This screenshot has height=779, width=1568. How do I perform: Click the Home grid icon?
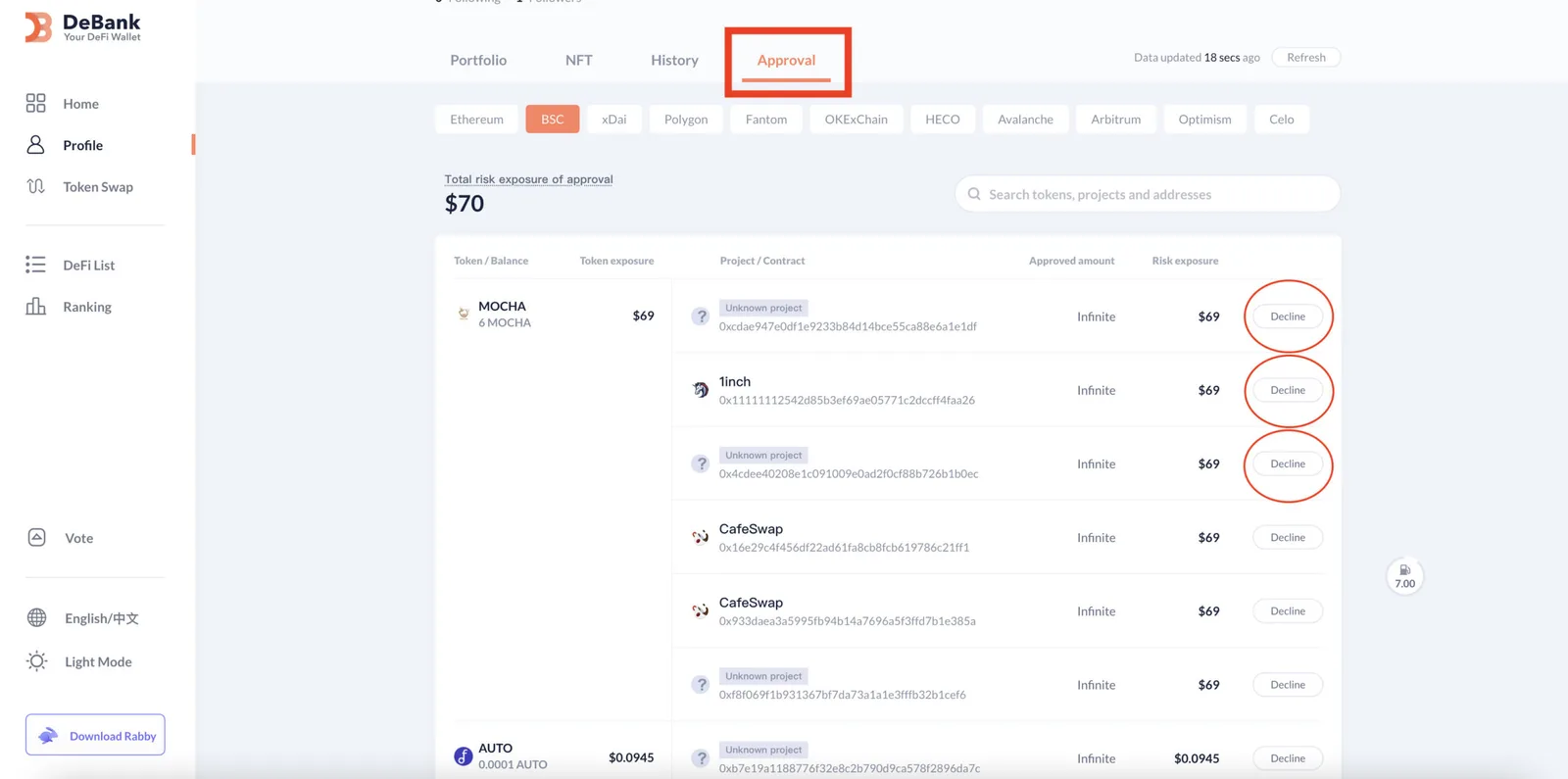(x=36, y=103)
